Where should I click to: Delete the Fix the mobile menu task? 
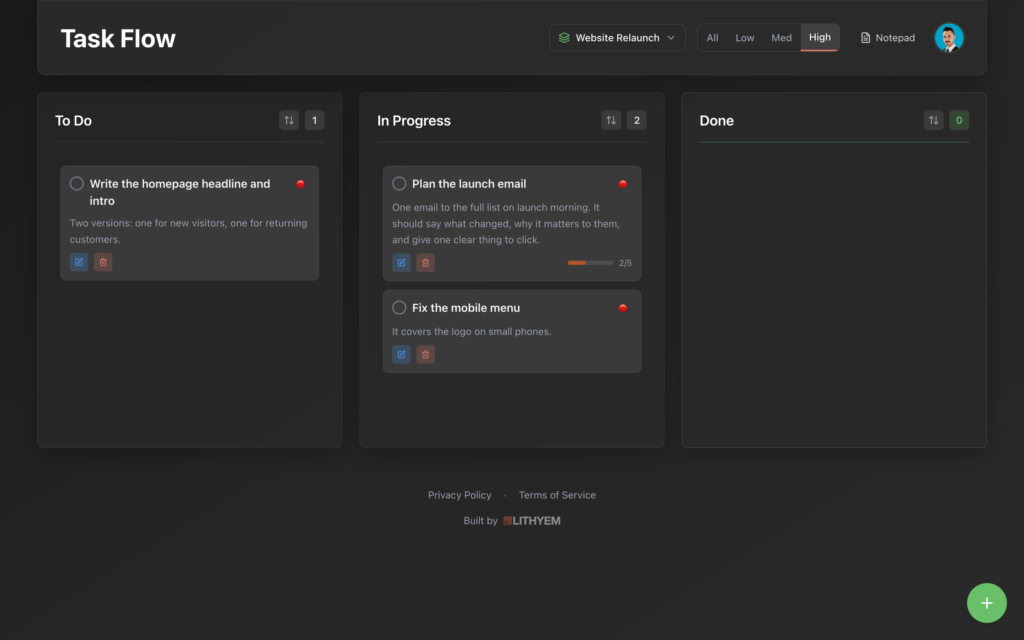pyautogui.click(x=425, y=355)
